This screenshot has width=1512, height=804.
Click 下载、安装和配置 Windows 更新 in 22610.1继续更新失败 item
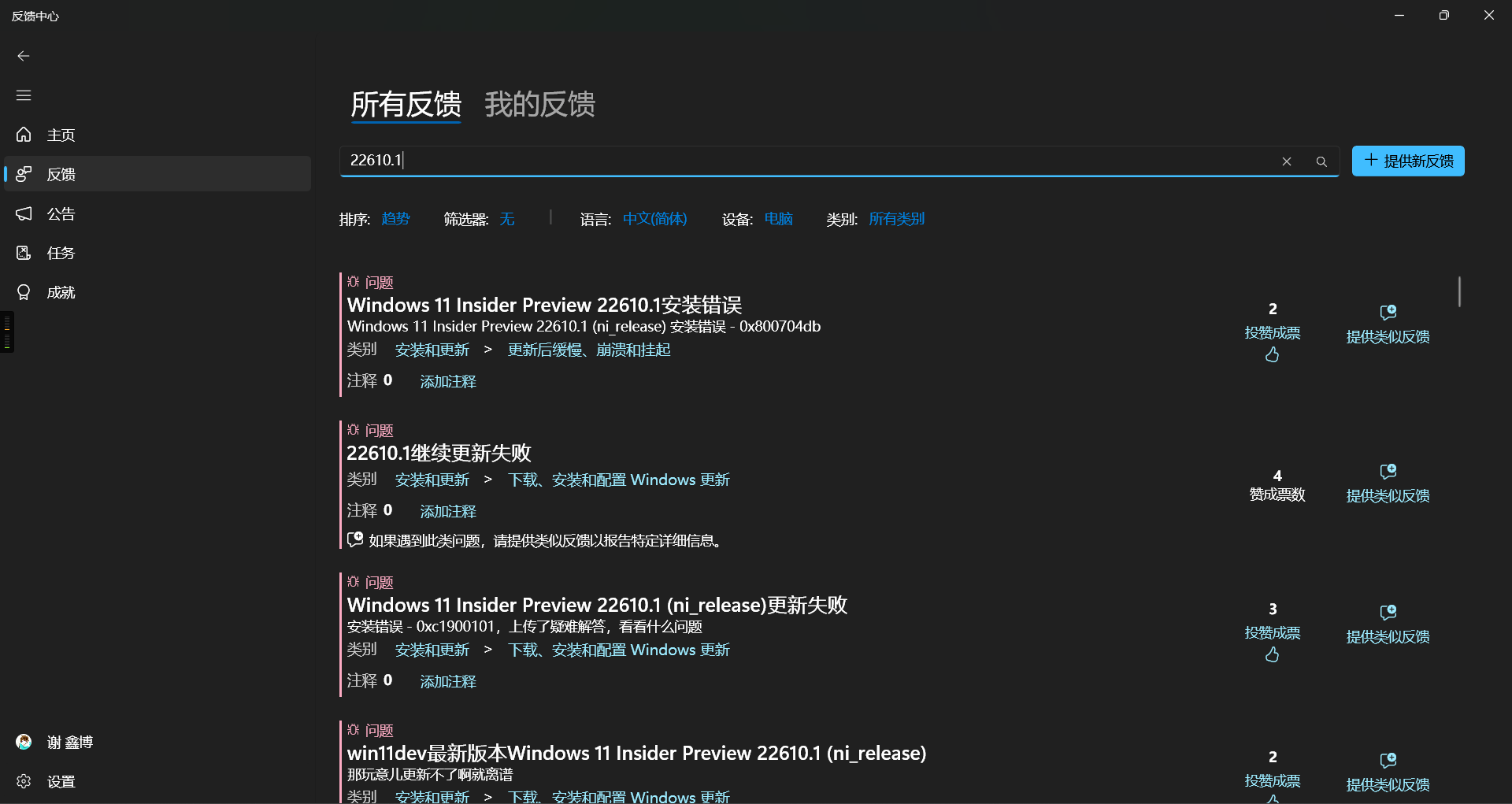(619, 480)
